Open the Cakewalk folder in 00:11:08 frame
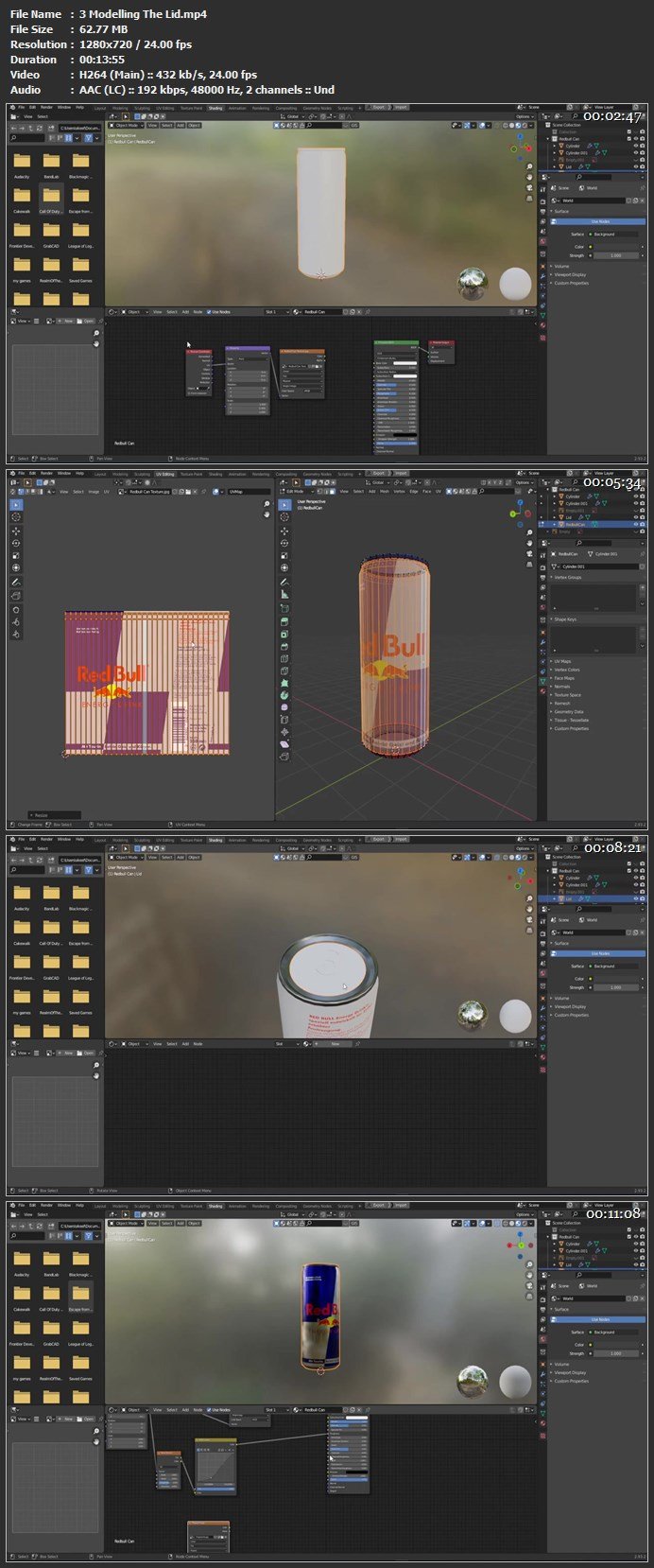This screenshot has height=1568, width=654. 22,1296
